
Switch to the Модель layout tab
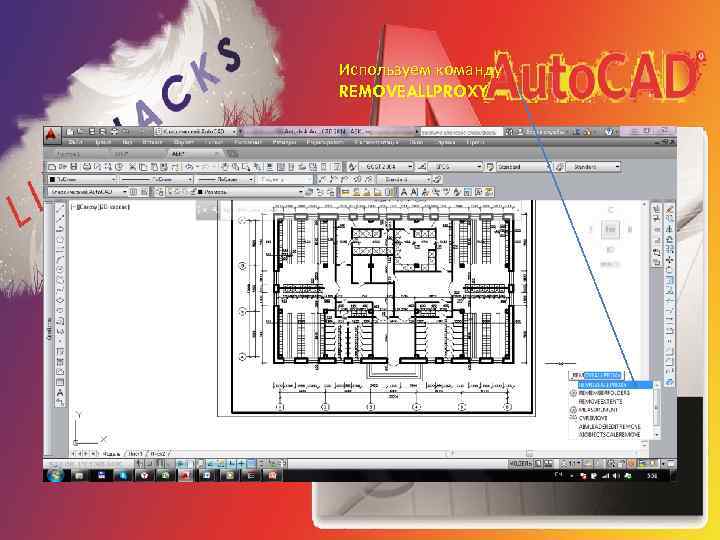(111, 454)
